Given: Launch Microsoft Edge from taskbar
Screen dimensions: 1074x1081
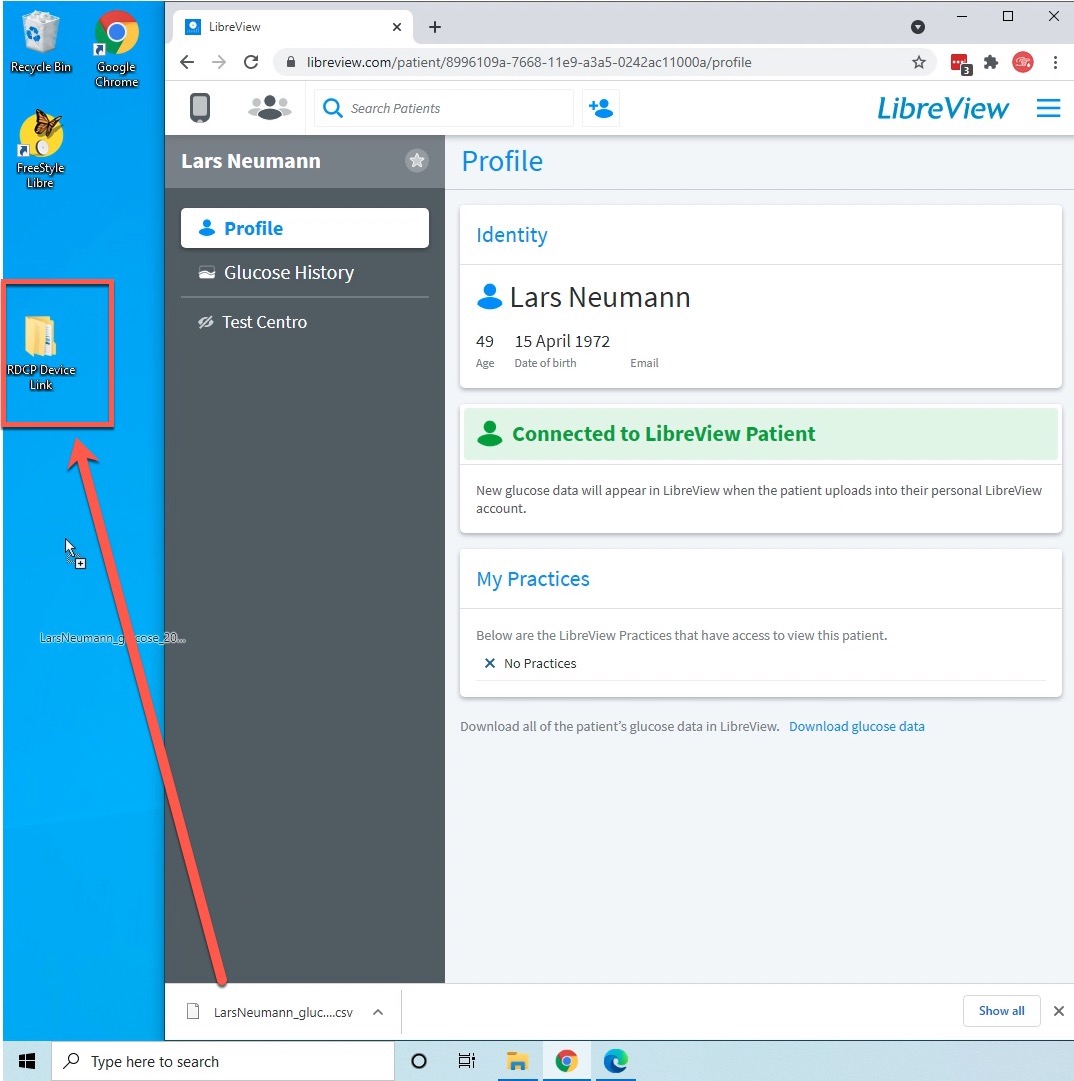Looking at the screenshot, I should coord(616,1061).
